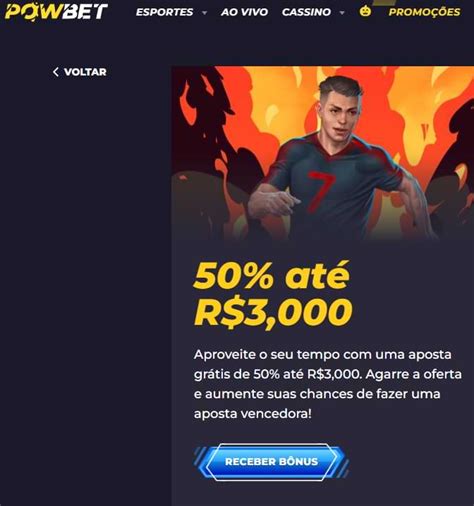The image size is (474, 506).
Task: Expand the Cassino dropdown arrow
Action: pos(342,13)
